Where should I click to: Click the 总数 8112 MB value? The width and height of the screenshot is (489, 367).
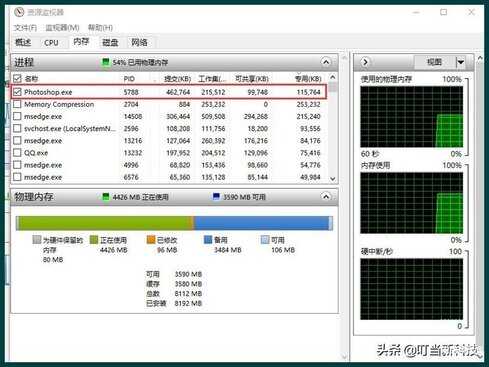coord(188,294)
